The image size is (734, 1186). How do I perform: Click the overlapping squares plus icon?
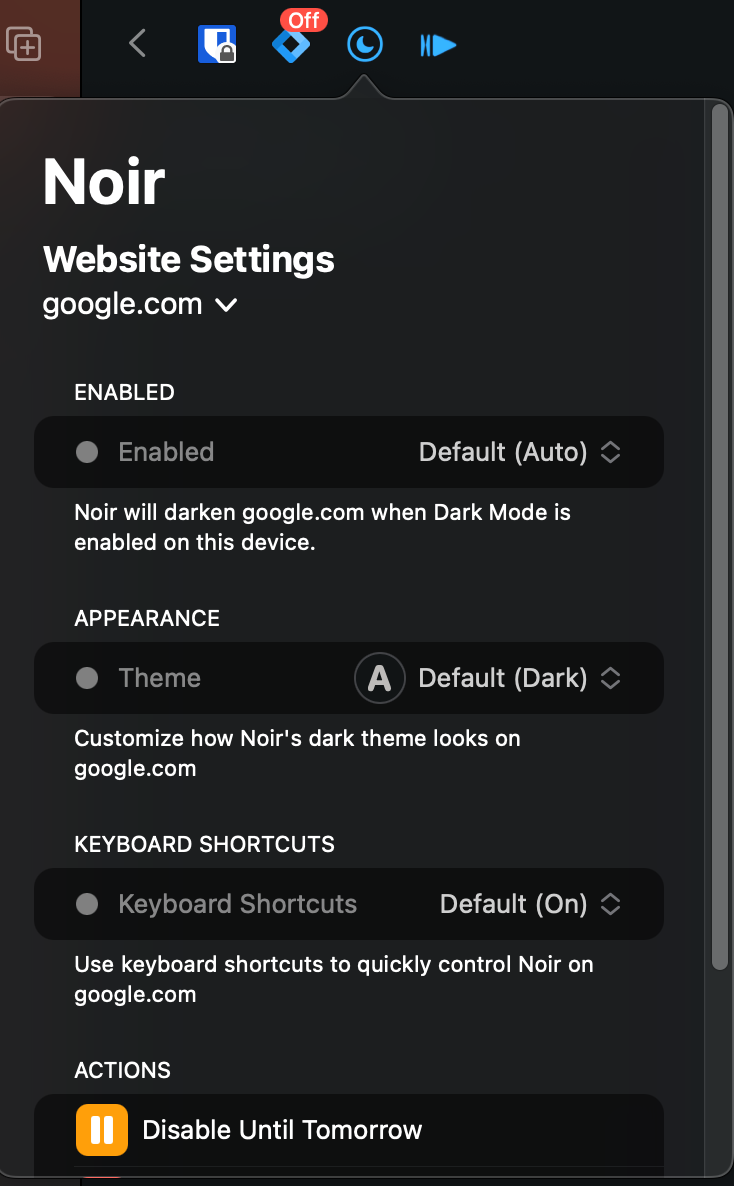coord(24,44)
